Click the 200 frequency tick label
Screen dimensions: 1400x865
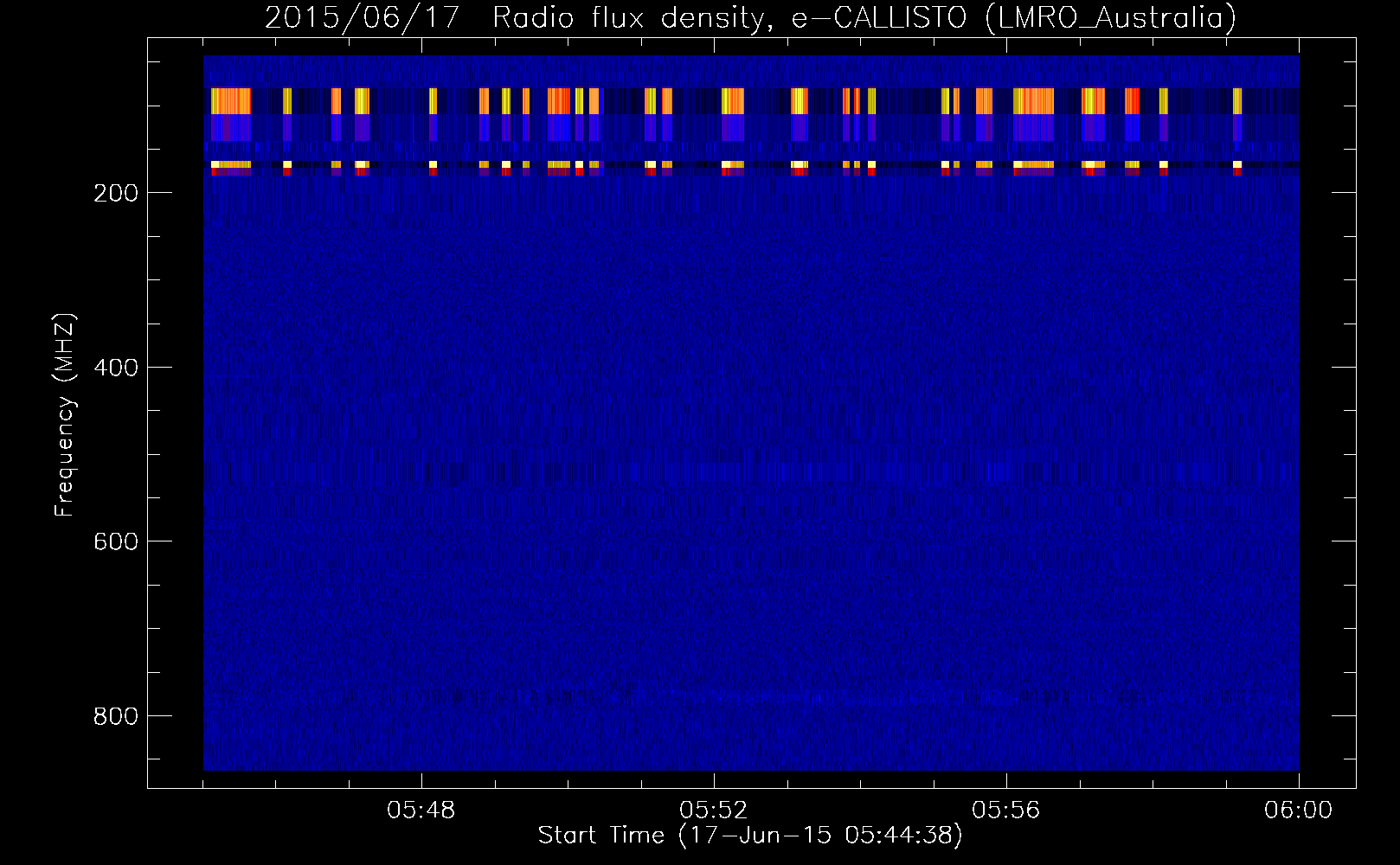coord(116,193)
